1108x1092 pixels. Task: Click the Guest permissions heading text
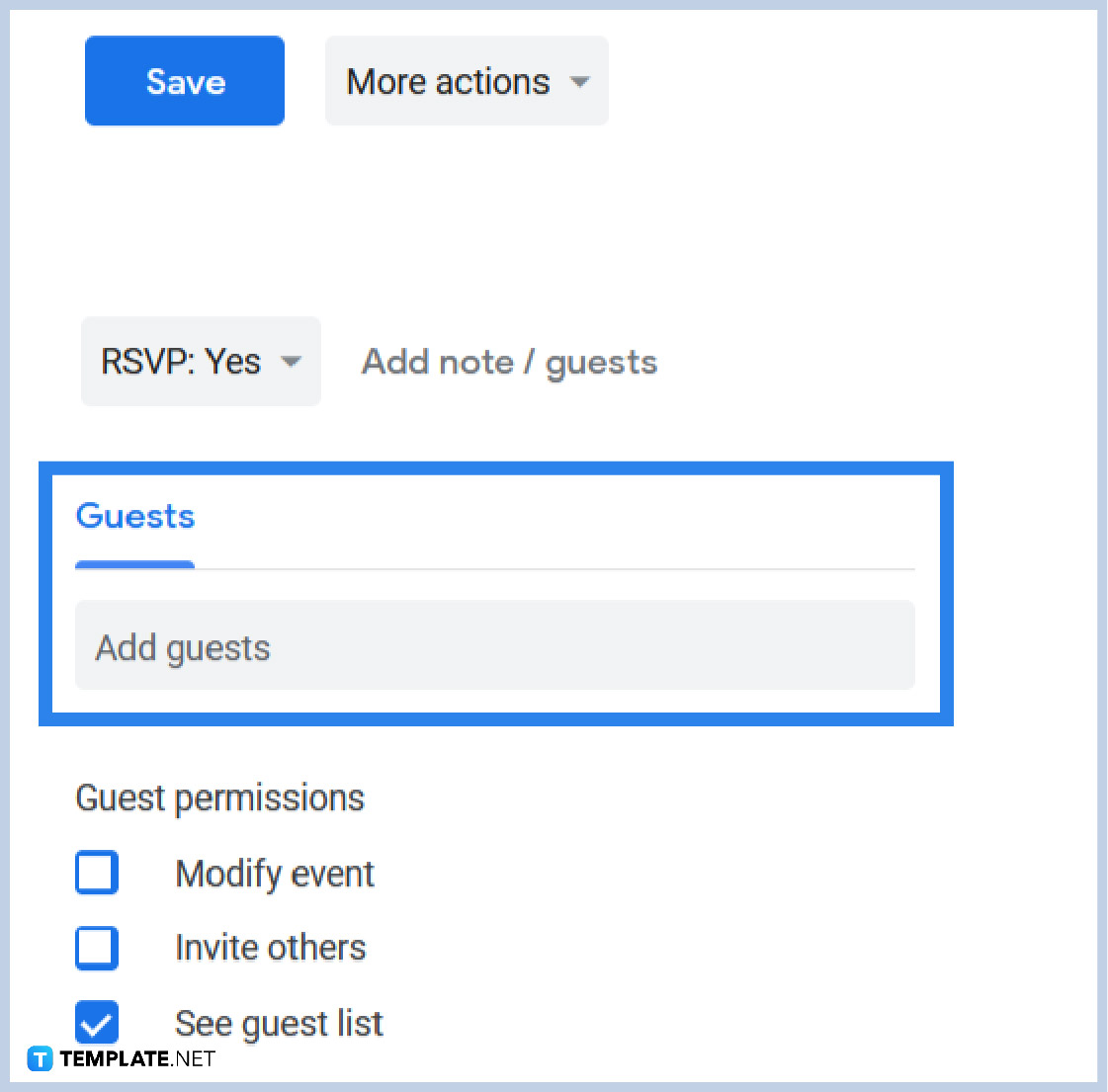pyautogui.click(x=219, y=798)
